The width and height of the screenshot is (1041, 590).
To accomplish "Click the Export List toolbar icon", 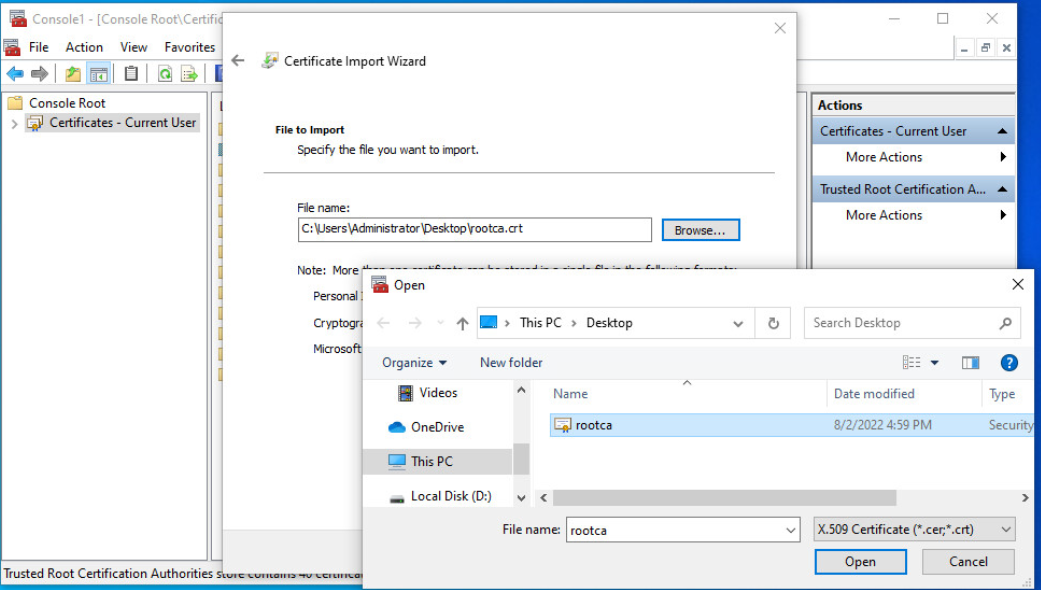I will click(x=189, y=74).
